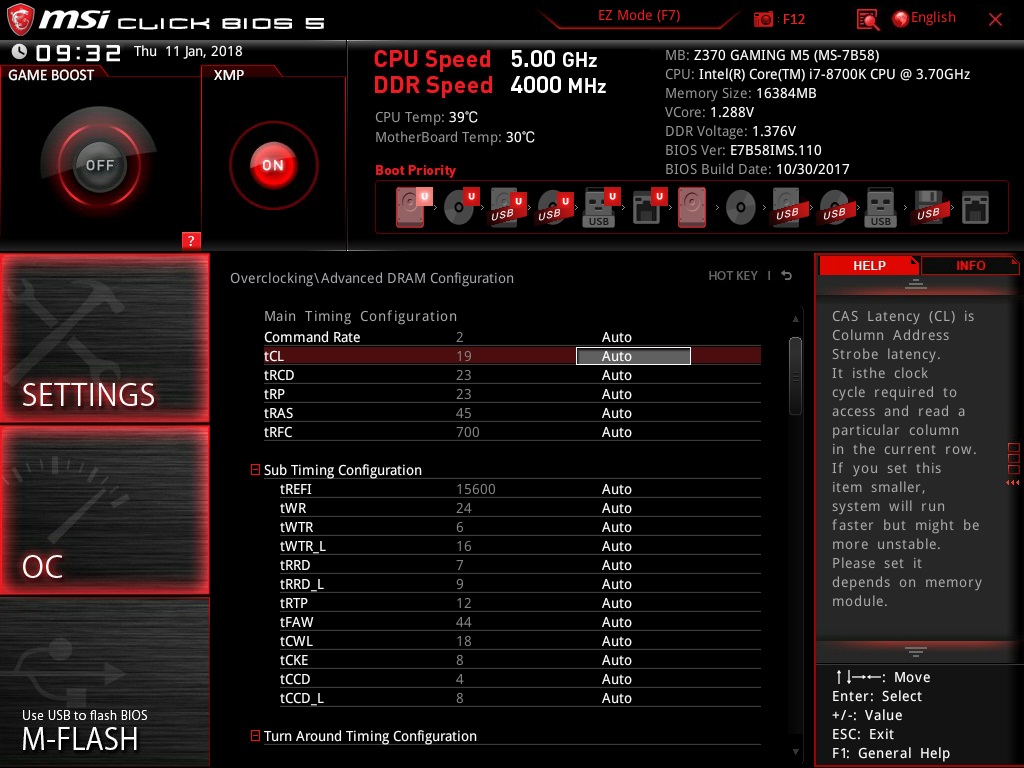The height and width of the screenshot is (768, 1024).
Task: Select the last network boot device icon
Action: (975, 208)
